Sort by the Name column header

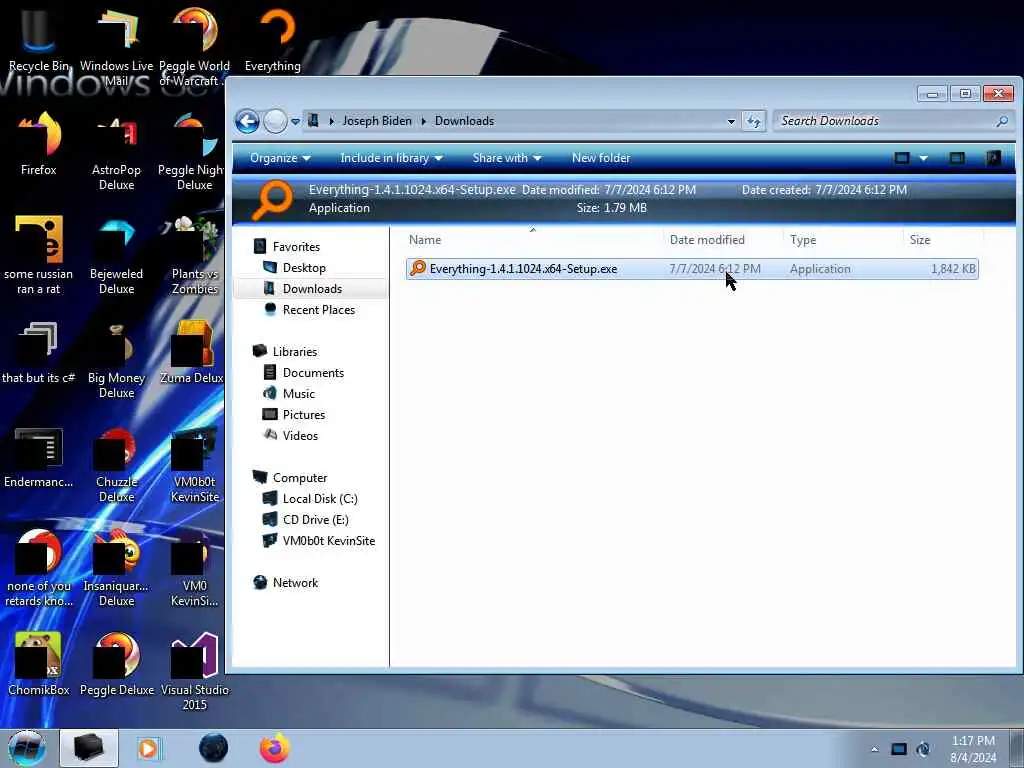tap(533, 240)
